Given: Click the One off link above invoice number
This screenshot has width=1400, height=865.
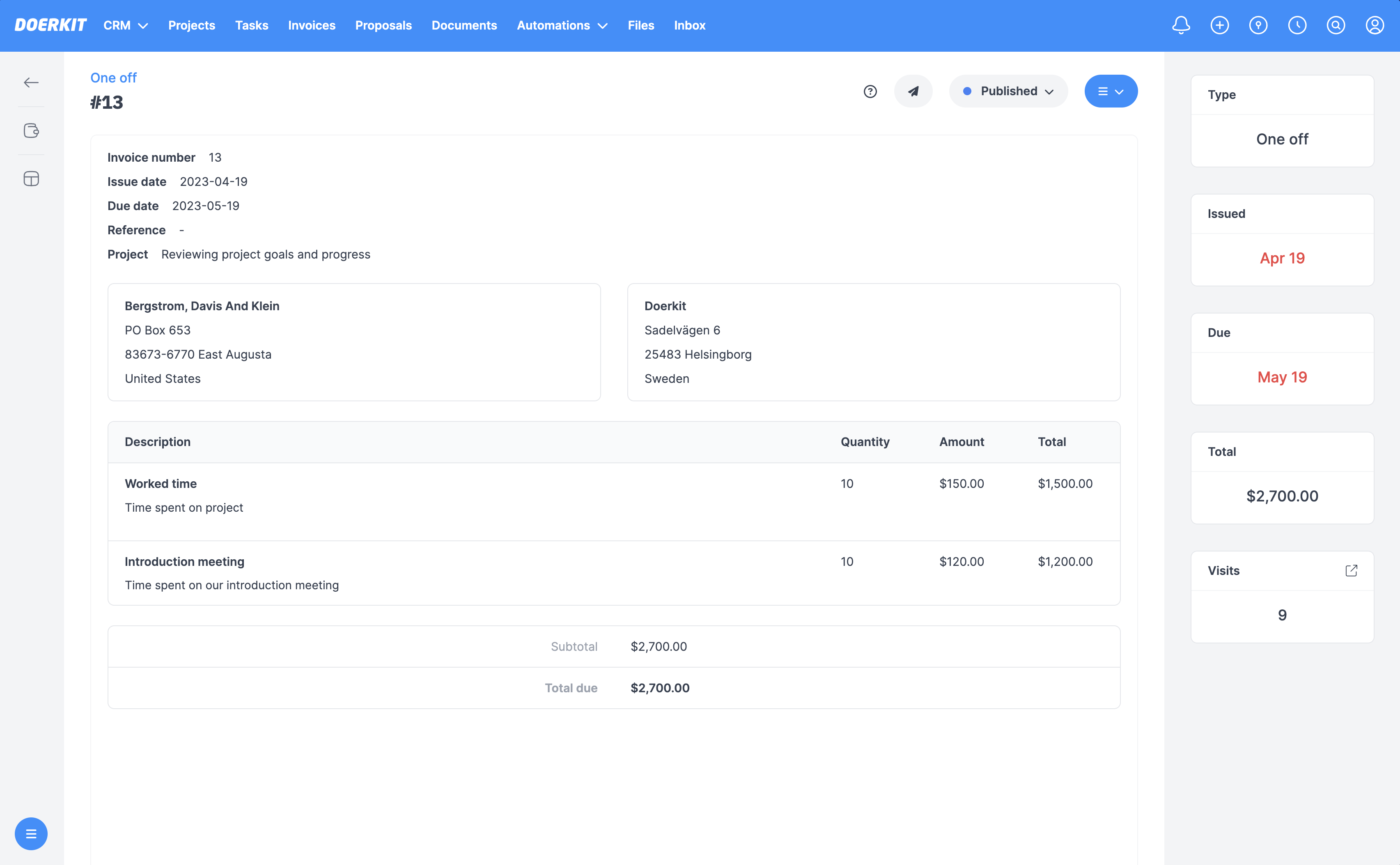Looking at the screenshot, I should (113, 78).
